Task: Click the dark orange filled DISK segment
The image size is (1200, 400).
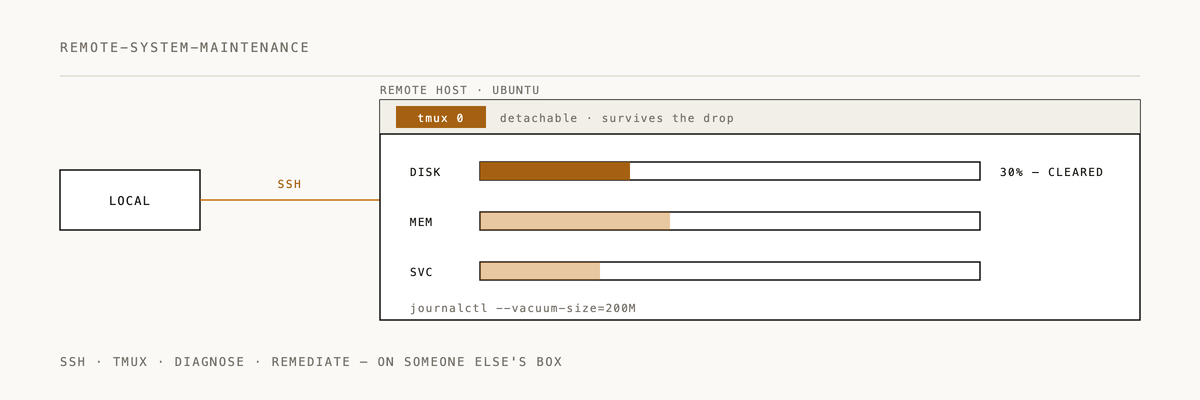Action: (555, 171)
